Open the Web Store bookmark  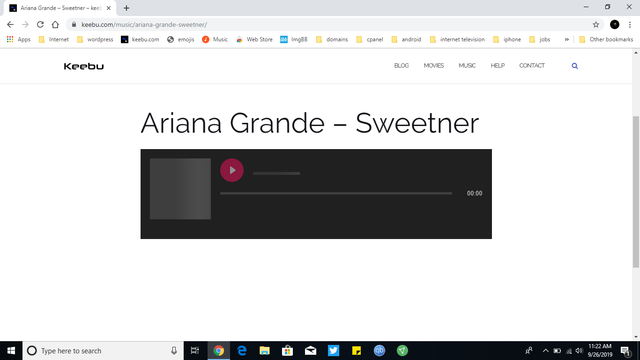(254, 40)
